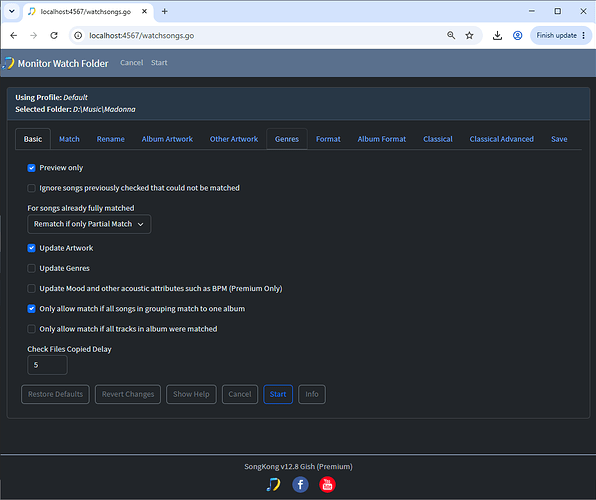Open the Classical Advanced tab
Viewport: 596px width, 500px height.
501,139
